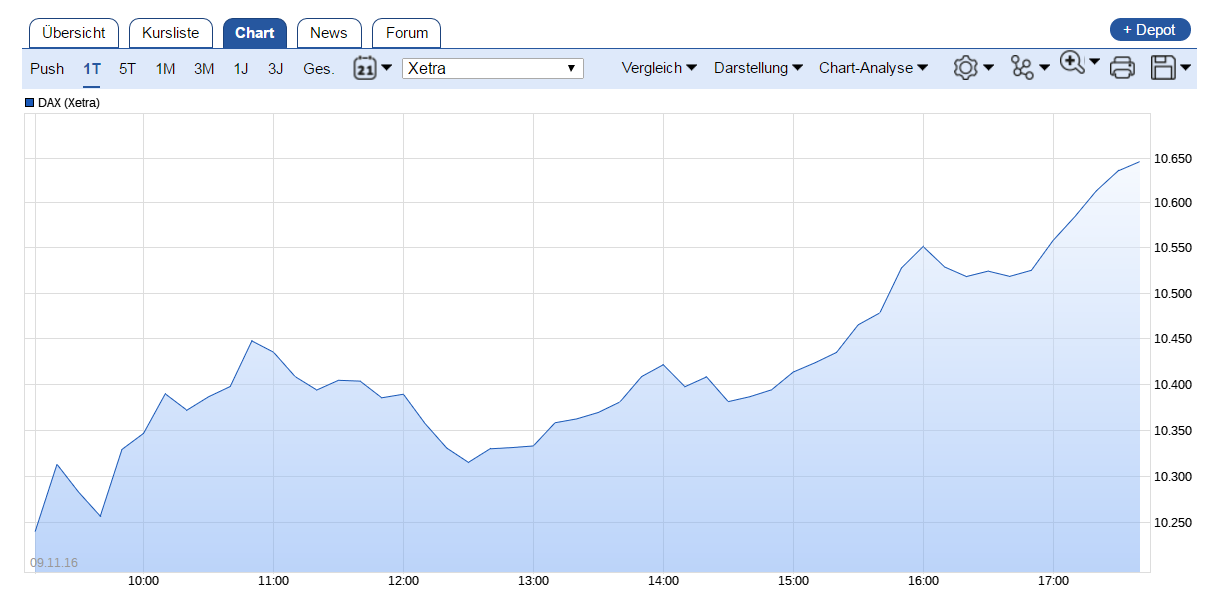This screenshot has width=1208, height=593.
Task: Print the chart with printer icon
Action: (1123, 68)
